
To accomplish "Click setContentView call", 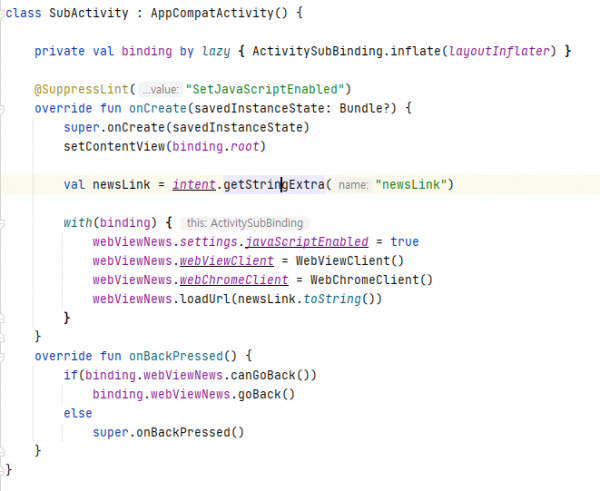I will click(114, 147).
